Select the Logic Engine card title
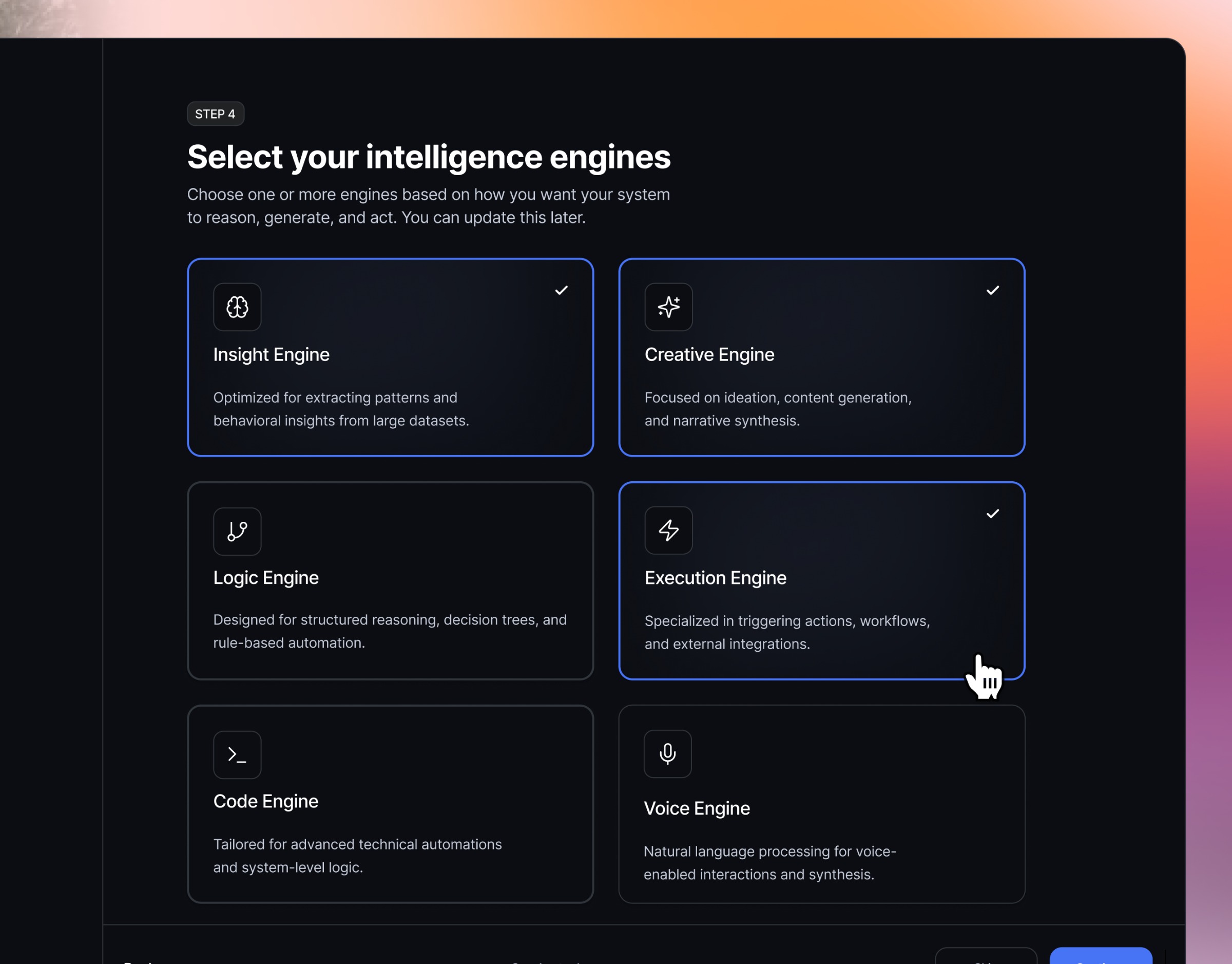 [266, 578]
